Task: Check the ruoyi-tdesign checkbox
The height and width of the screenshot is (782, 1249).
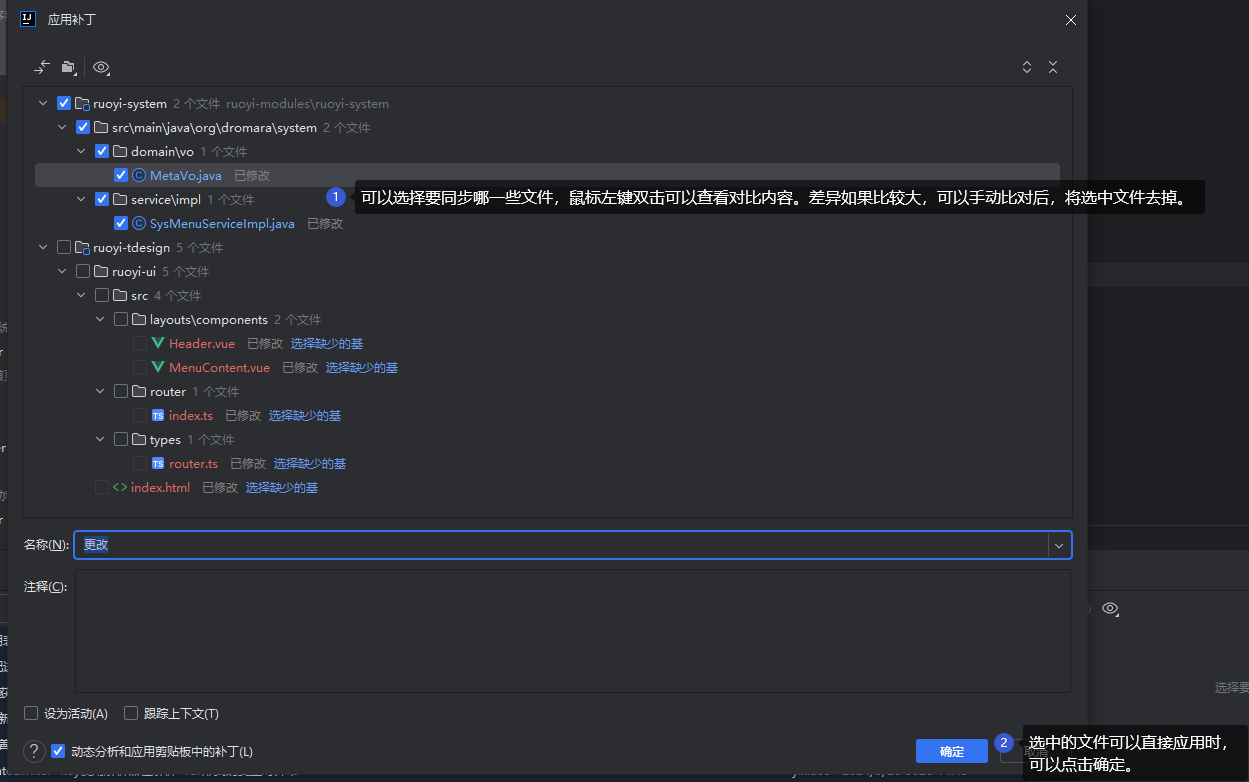Action: coord(64,247)
